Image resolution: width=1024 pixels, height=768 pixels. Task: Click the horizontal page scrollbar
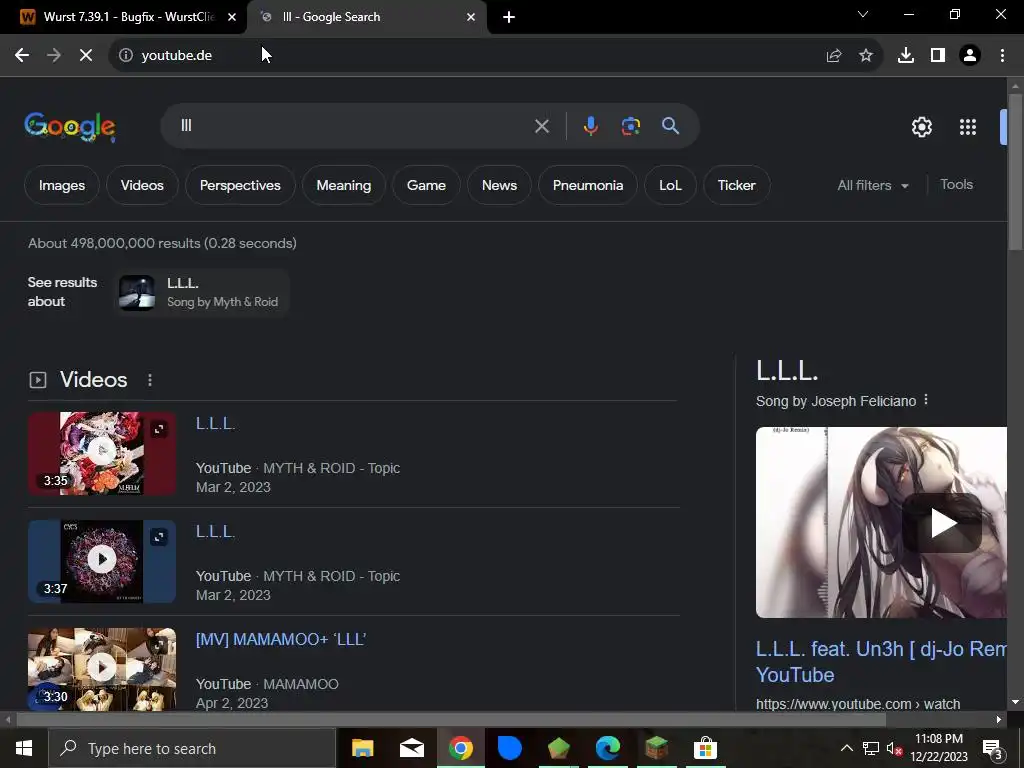451,720
